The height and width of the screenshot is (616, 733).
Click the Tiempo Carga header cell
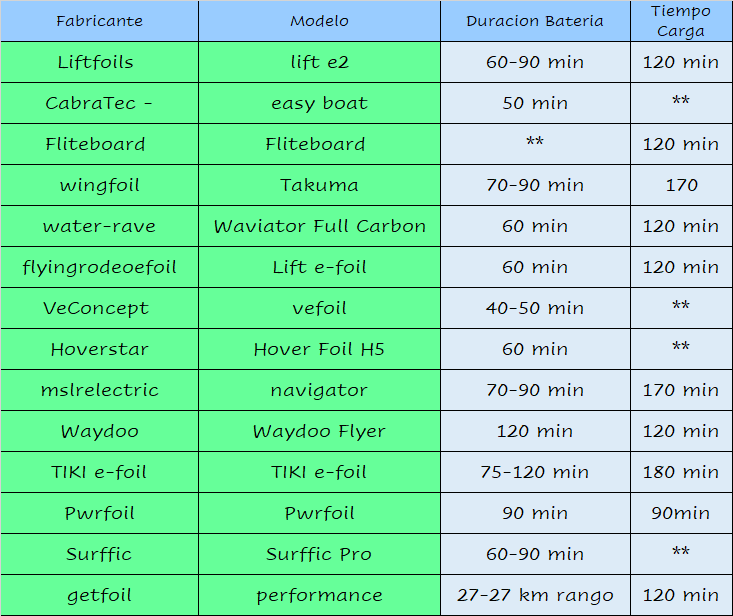(681, 21)
